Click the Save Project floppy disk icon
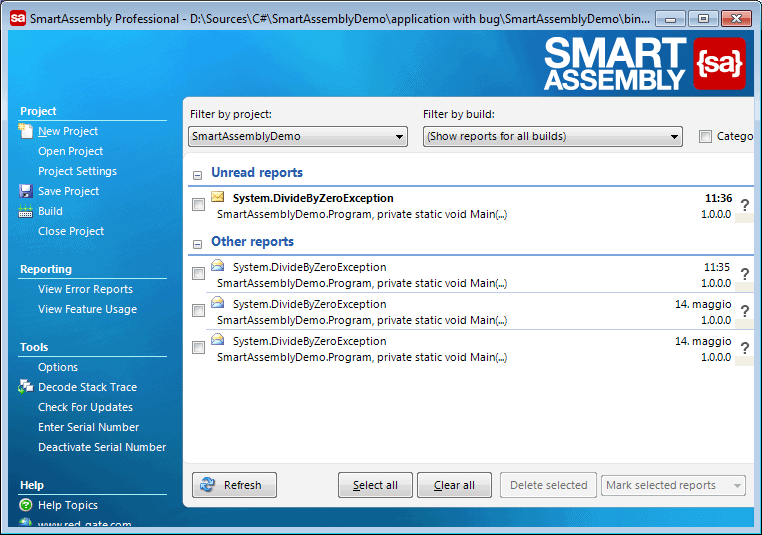Image resolution: width=762 pixels, height=535 pixels. click(x=25, y=191)
